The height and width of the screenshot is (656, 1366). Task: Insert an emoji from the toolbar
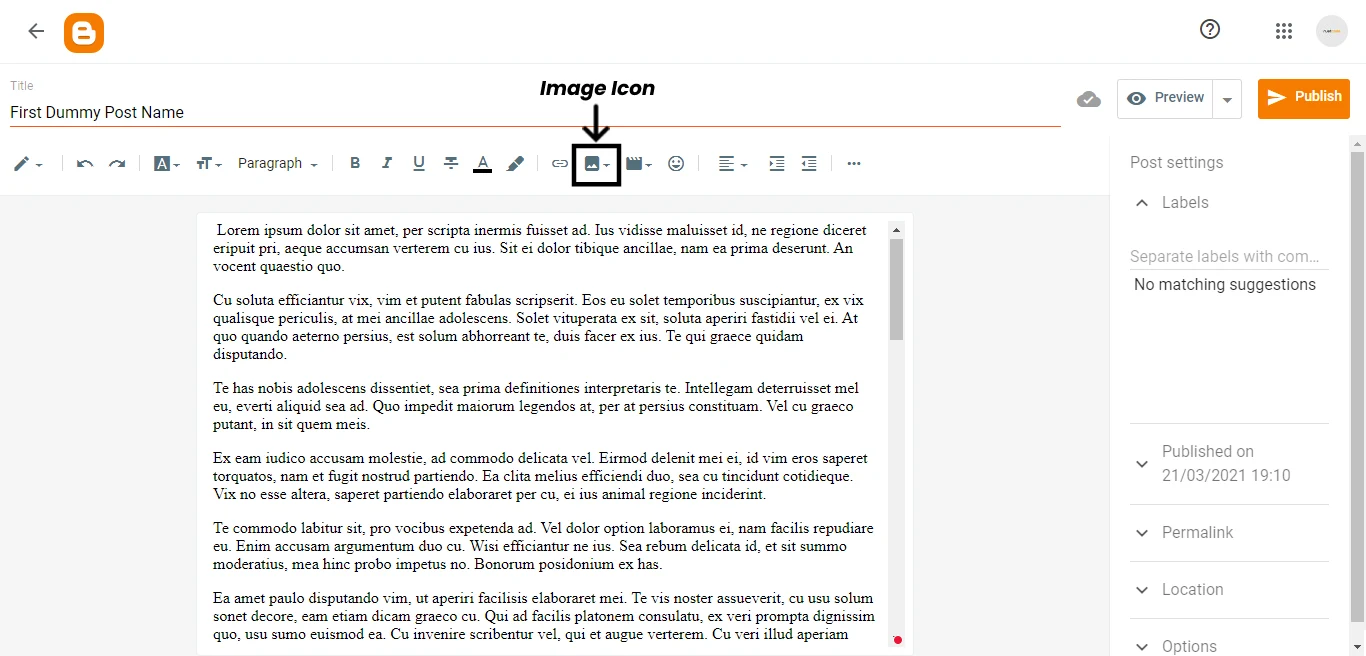[676, 163]
